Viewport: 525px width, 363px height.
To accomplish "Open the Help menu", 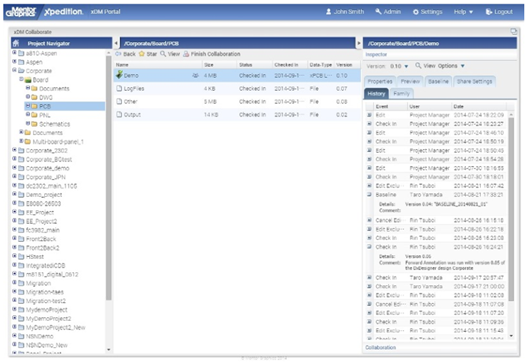I will click(x=463, y=12).
